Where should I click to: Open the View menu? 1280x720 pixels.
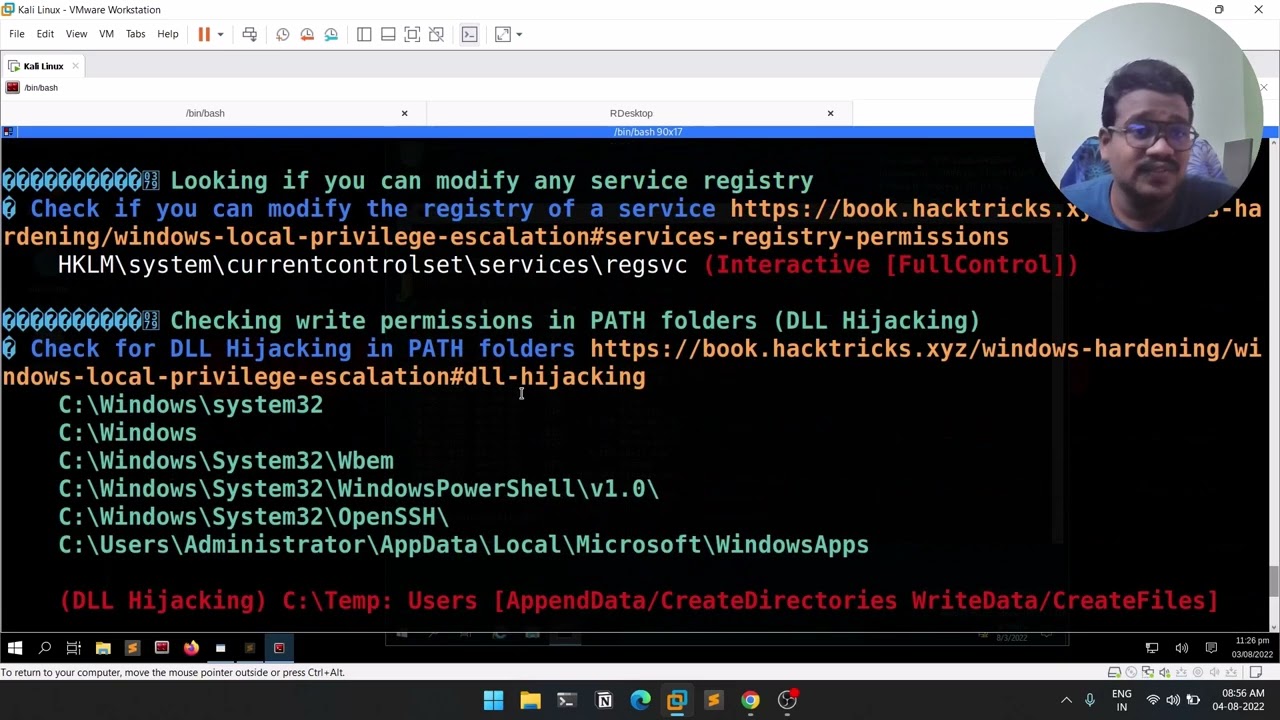76,34
